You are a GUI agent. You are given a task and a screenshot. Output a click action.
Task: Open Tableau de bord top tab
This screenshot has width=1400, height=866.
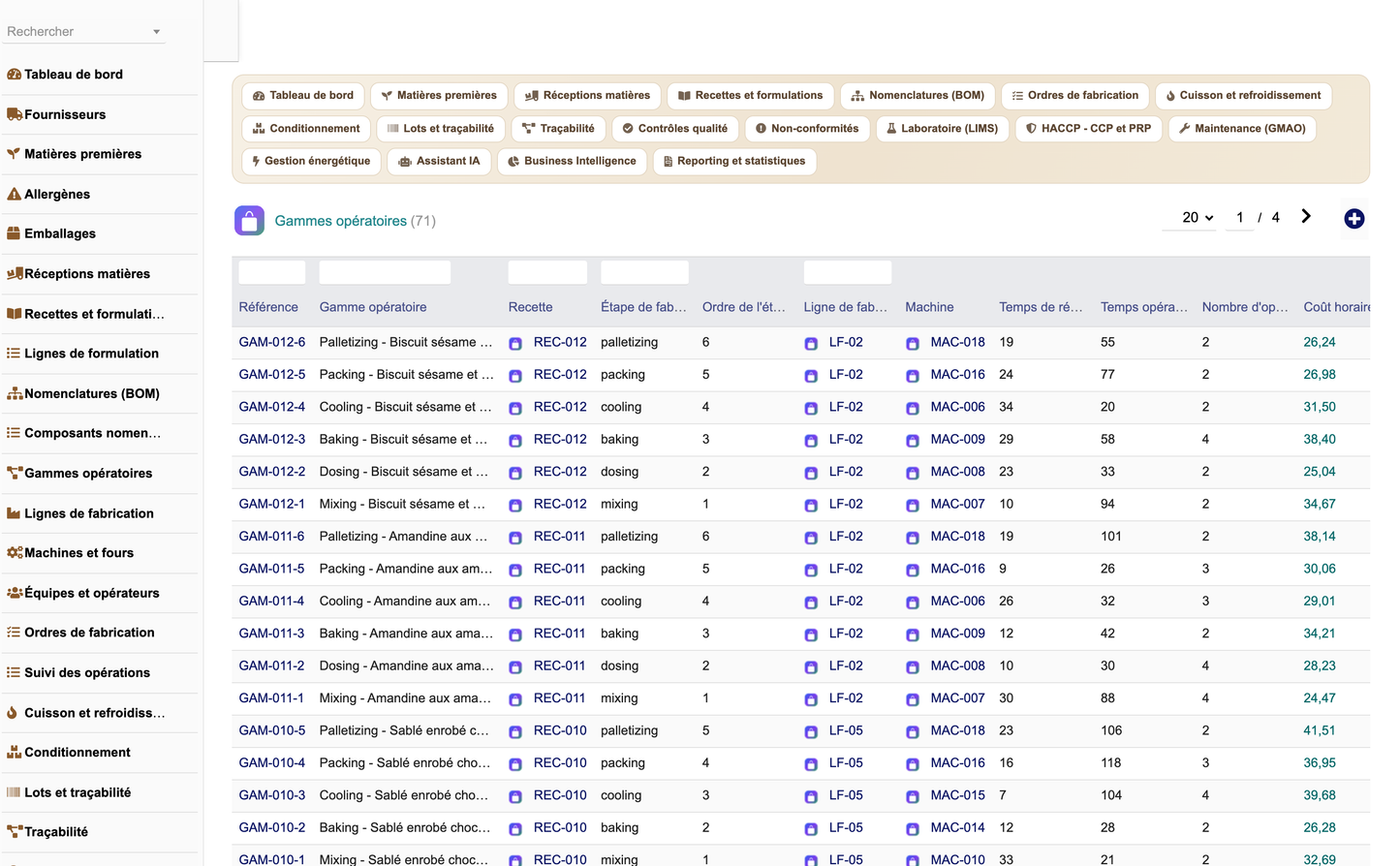(303, 96)
